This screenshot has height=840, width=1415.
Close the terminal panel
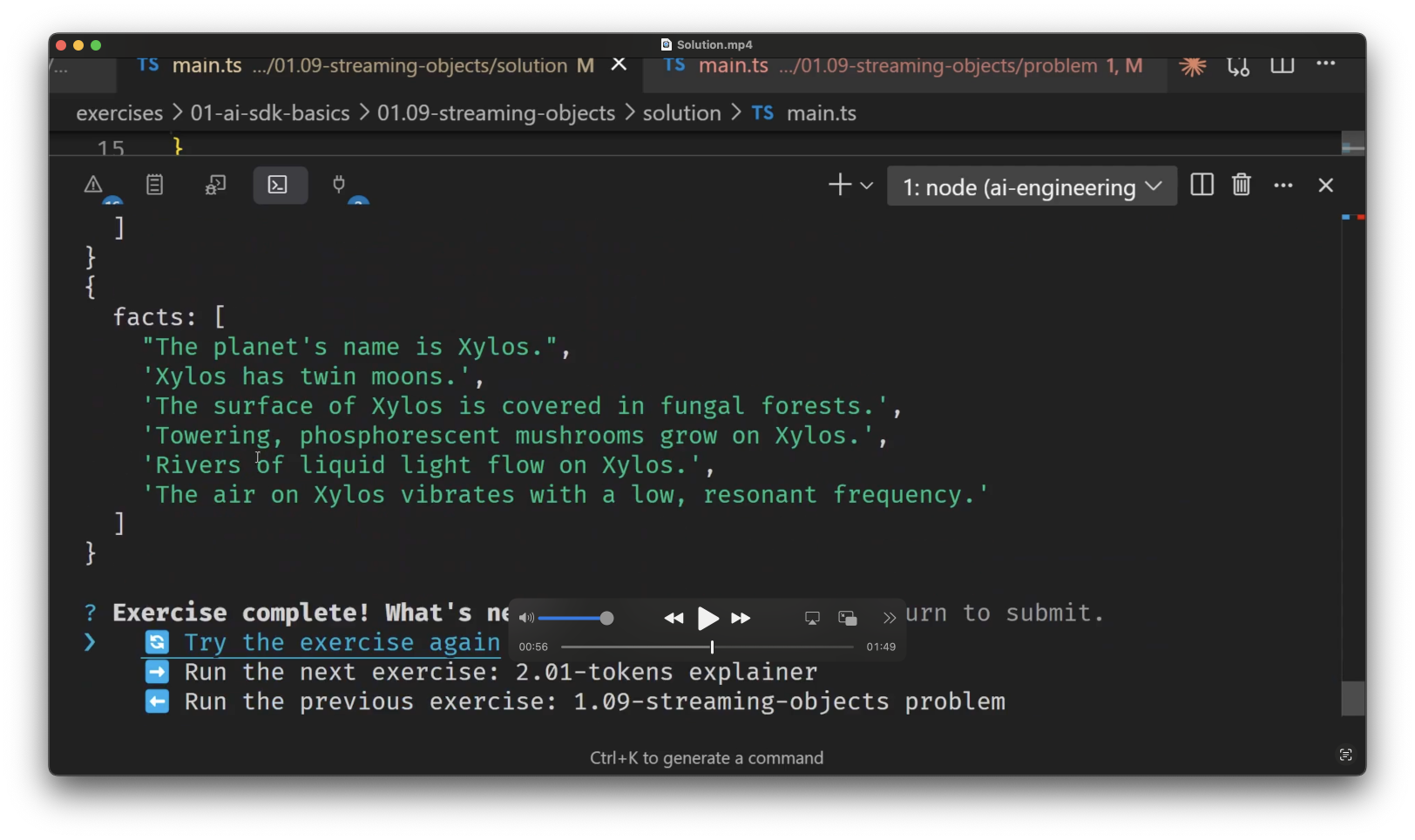pos(1325,185)
